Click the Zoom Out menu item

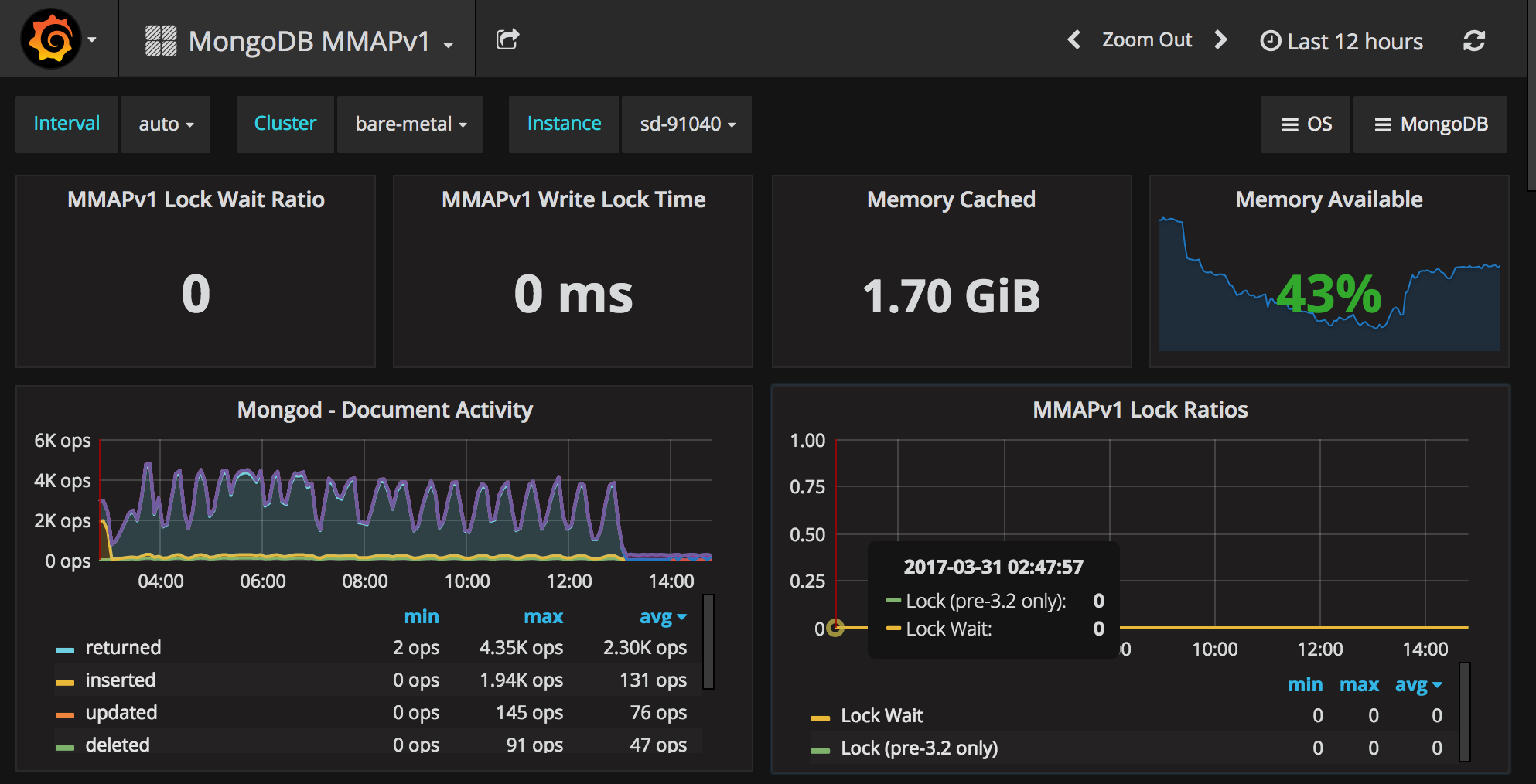point(1147,40)
